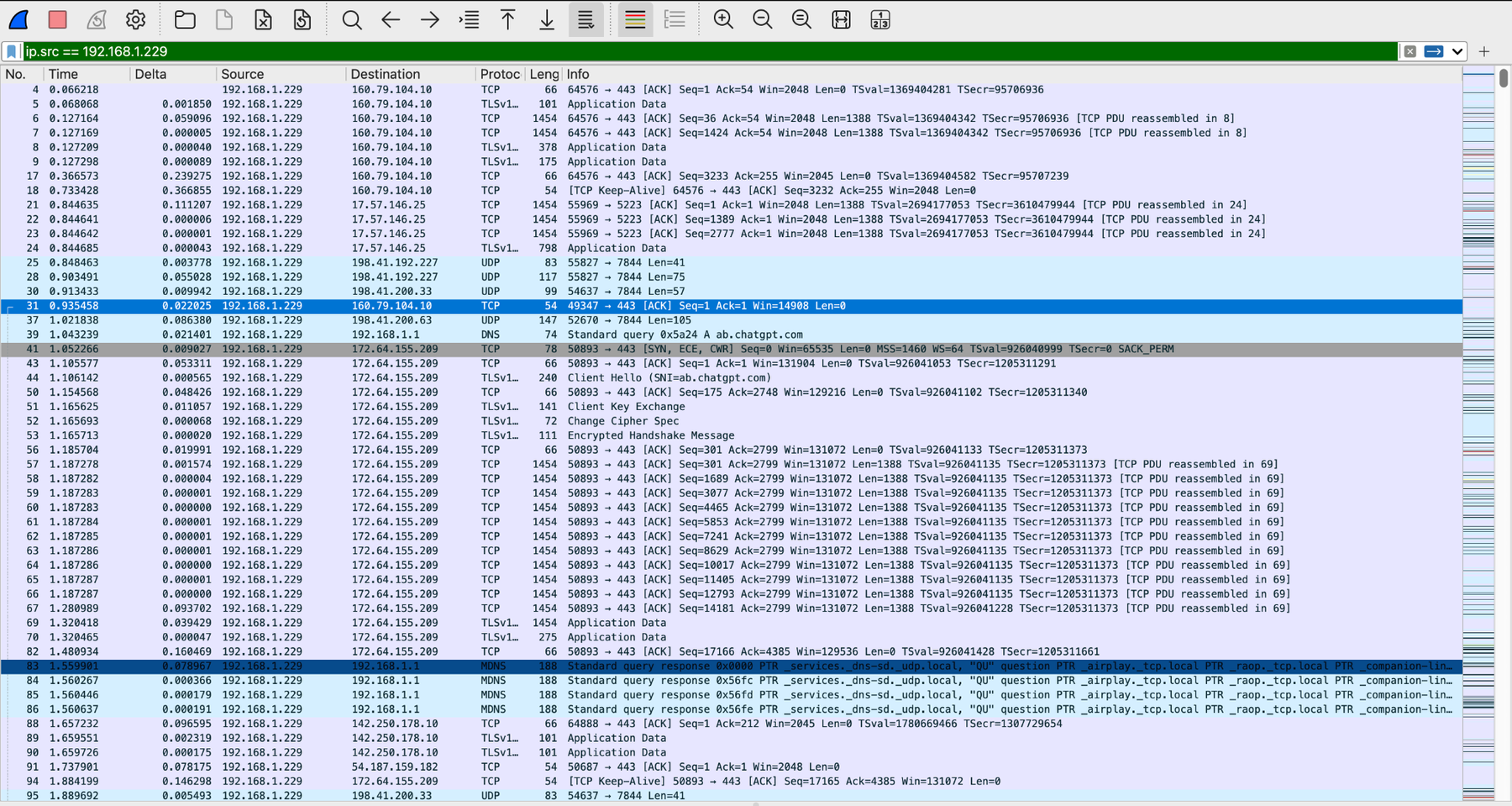1512x806 pixels.
Task: Click the numbered-panes layout icon
Action: tap(880, 19)
